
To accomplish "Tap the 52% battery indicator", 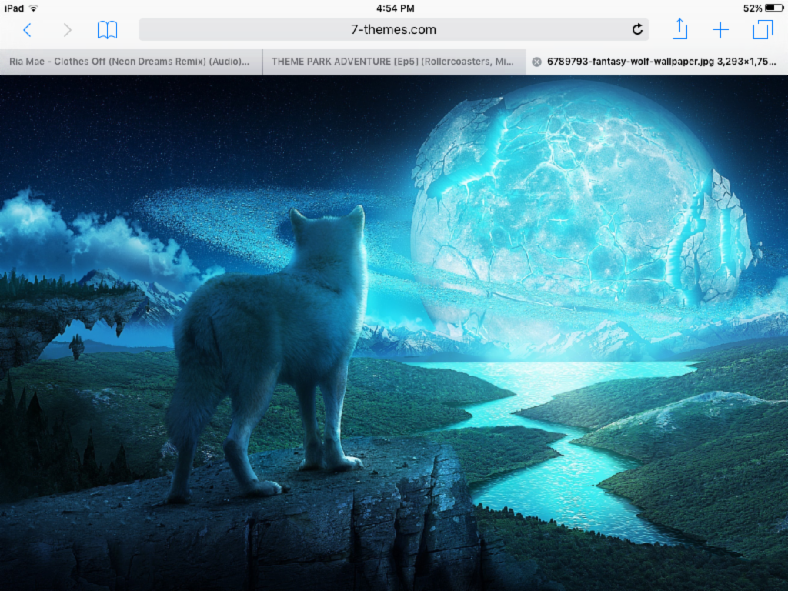I will click(x=762, y=8).
